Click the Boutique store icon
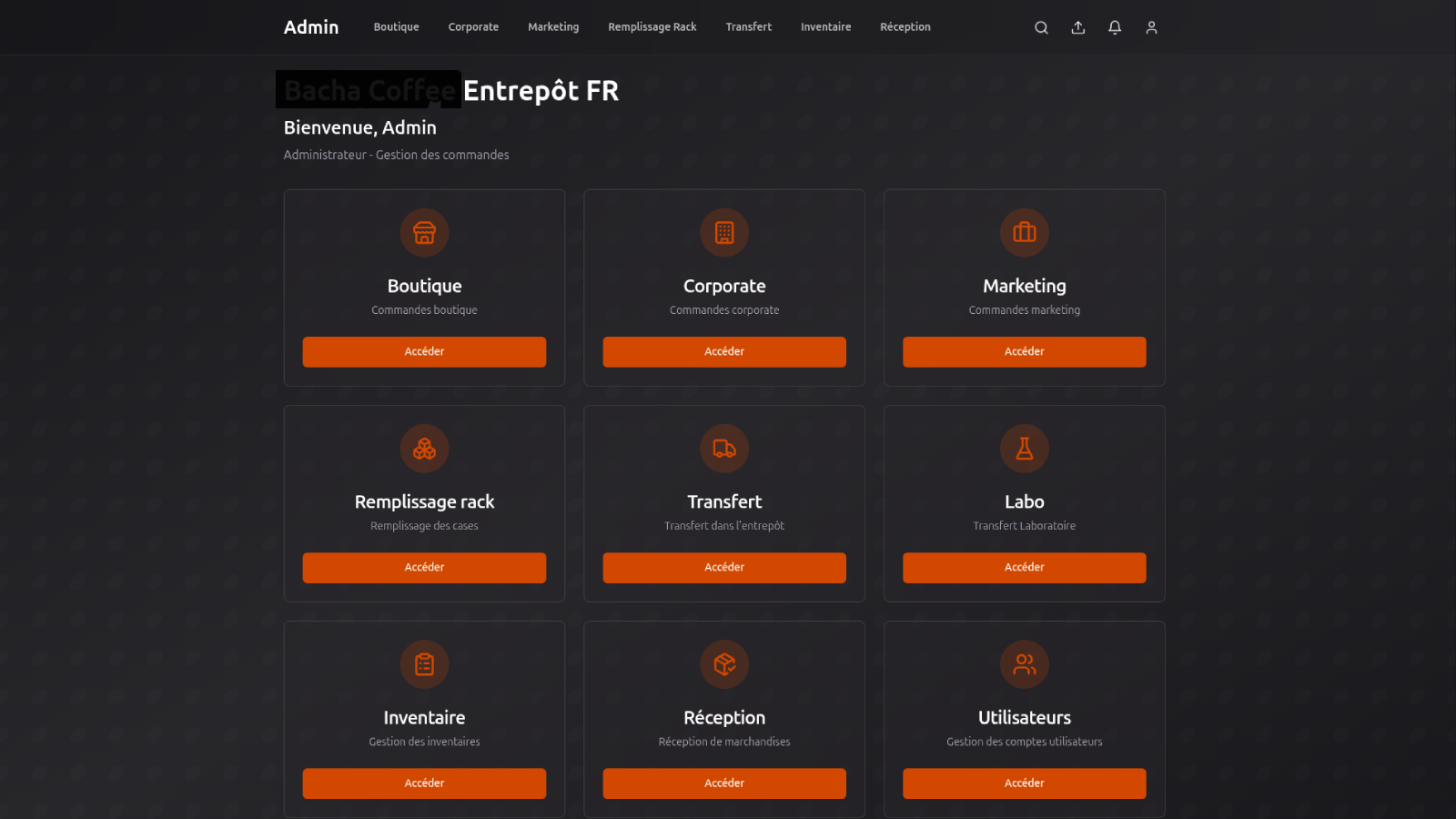Image resolution: width=1456 pixels, height=819 pixels. 424,233
